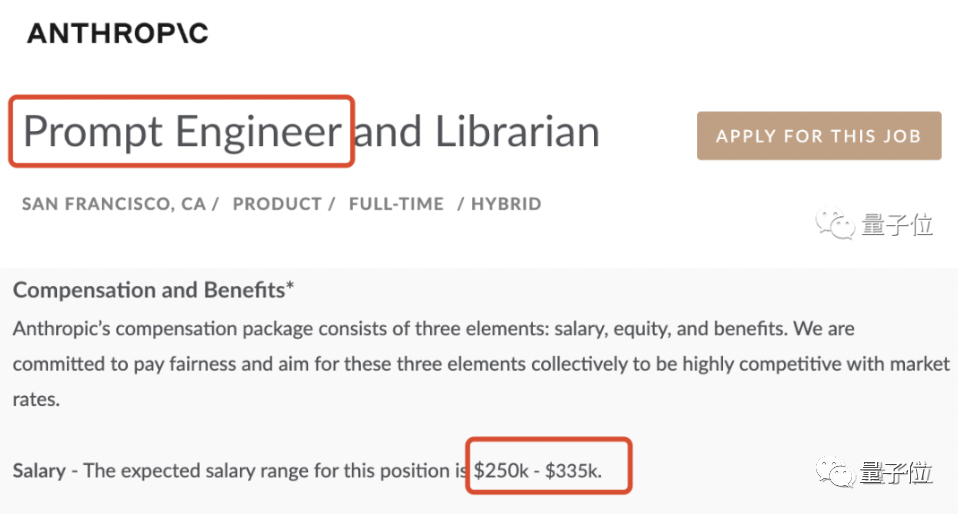The height and width of the screenshot is (514, 958).
Task: Select the San Francisco, CA location label
Action: 114,204
